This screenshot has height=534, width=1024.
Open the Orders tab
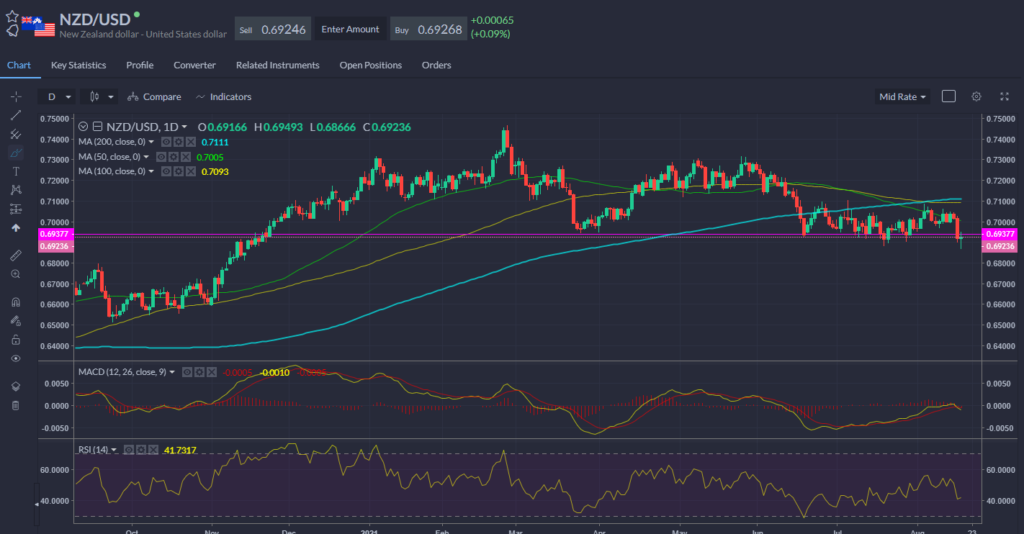436,65
